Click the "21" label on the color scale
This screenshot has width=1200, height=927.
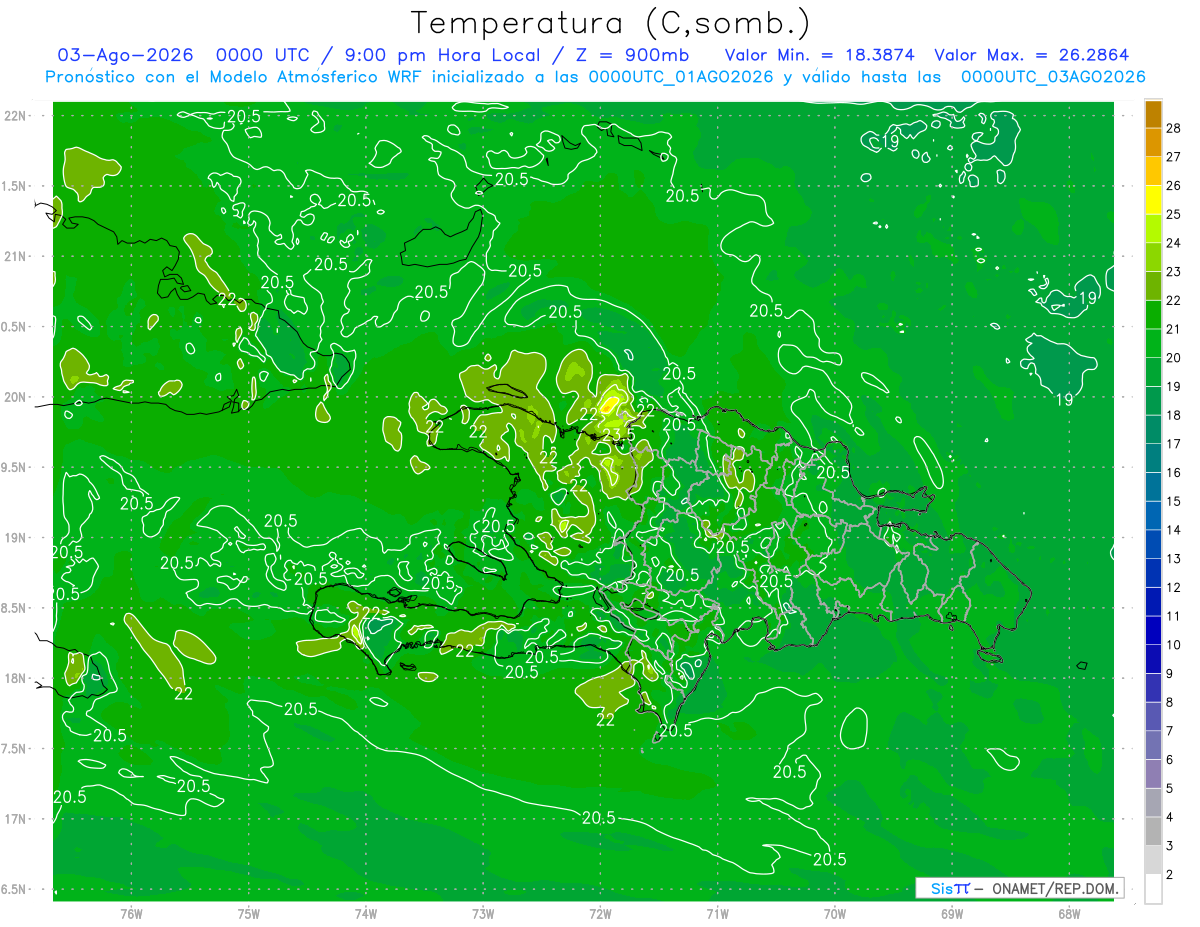[1174, 329]
